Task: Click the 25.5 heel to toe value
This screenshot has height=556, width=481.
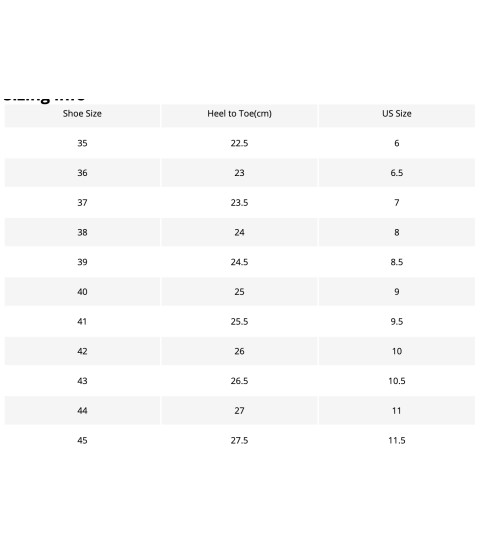Action: 239,322
